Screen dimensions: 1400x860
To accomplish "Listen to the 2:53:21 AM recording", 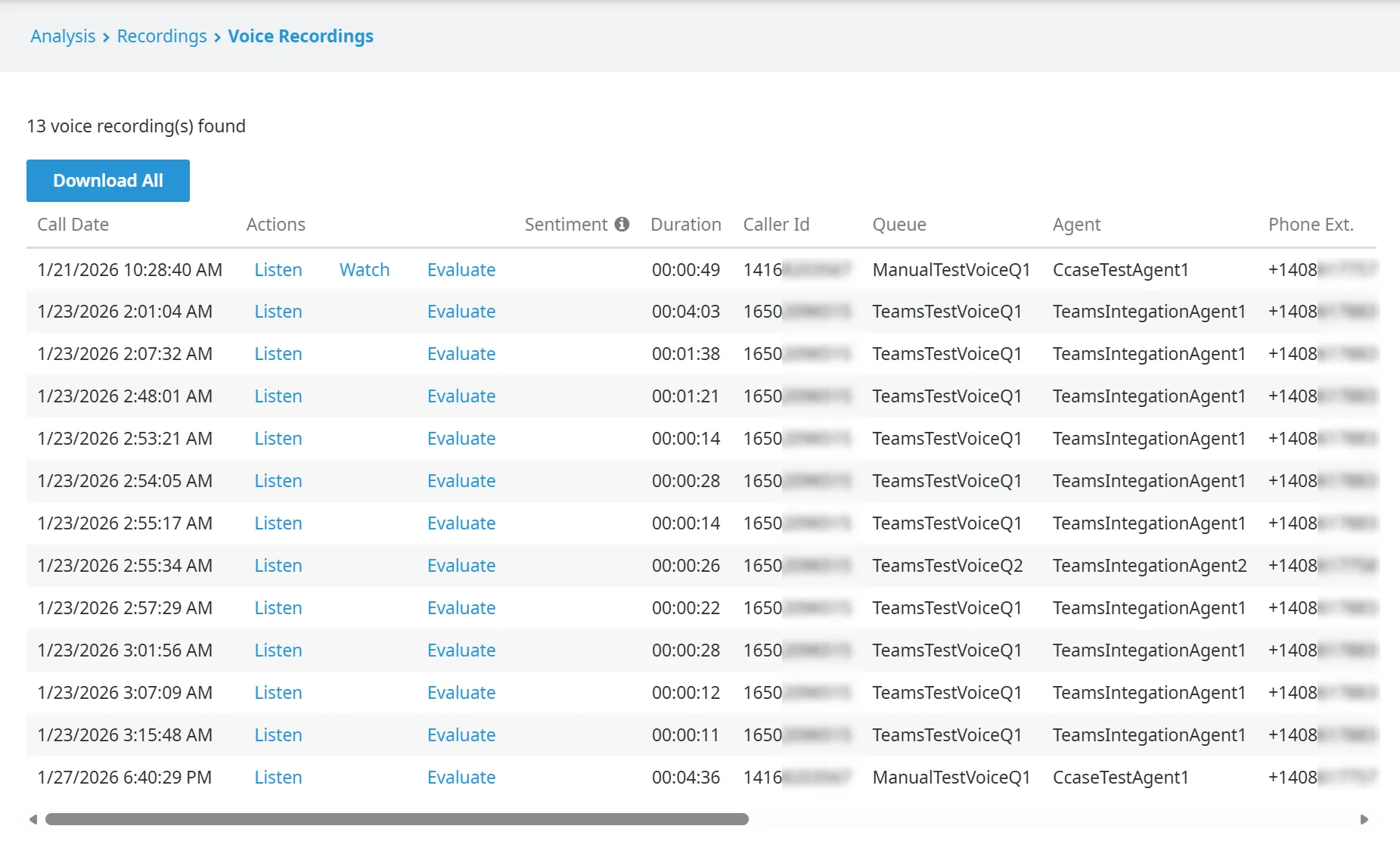I will click(x=278, y=439).
